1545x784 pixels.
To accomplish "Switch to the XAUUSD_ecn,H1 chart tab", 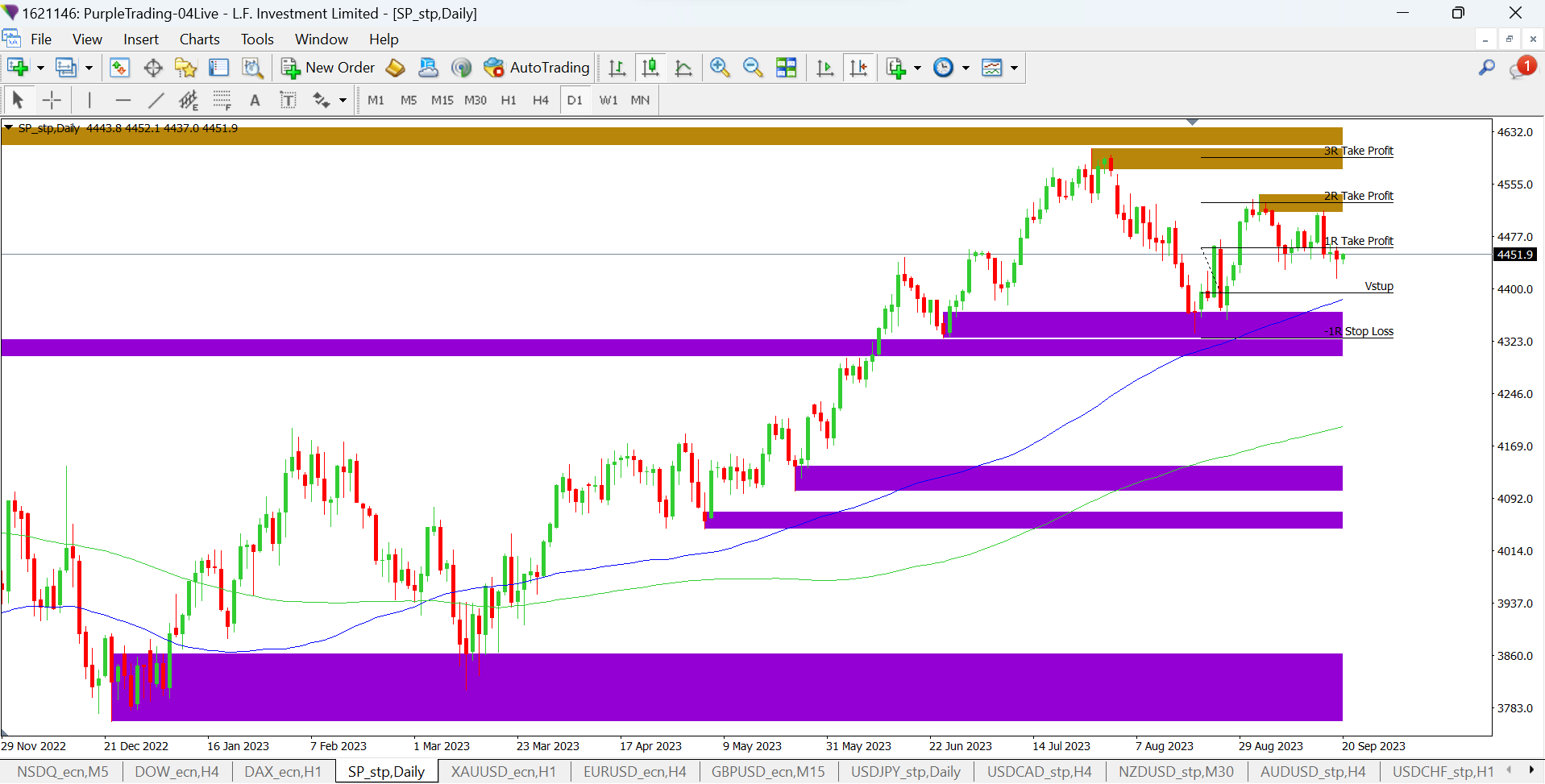I will click(x=503, y=772).
